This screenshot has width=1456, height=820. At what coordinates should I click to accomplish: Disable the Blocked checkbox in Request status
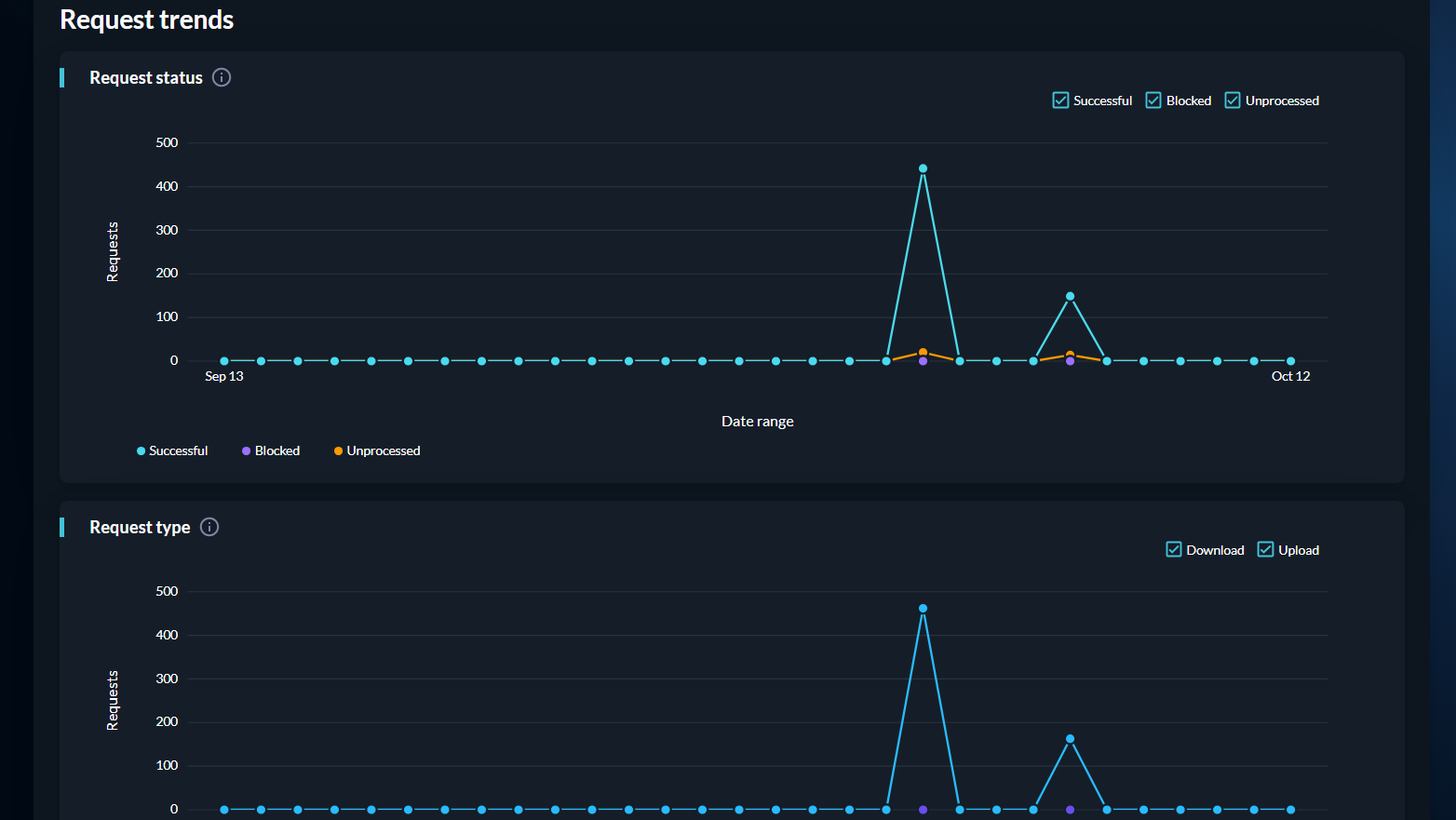click(x=1153, y=100)
